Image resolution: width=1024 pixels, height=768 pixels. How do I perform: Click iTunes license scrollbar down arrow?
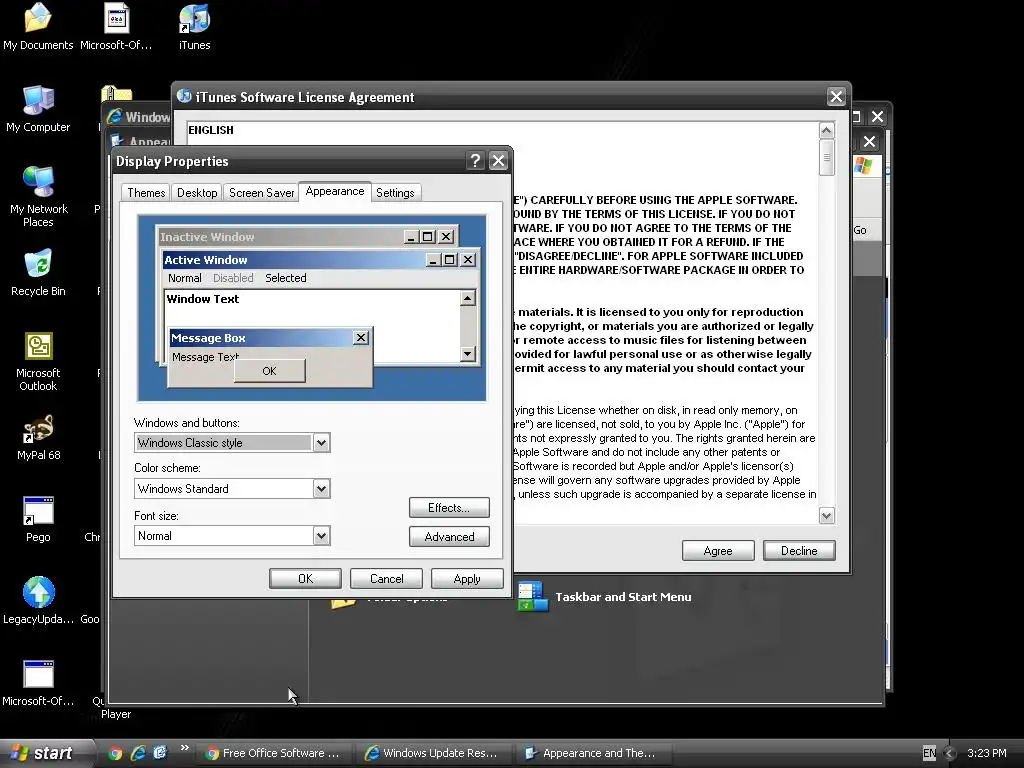click(x=826, y=516)
